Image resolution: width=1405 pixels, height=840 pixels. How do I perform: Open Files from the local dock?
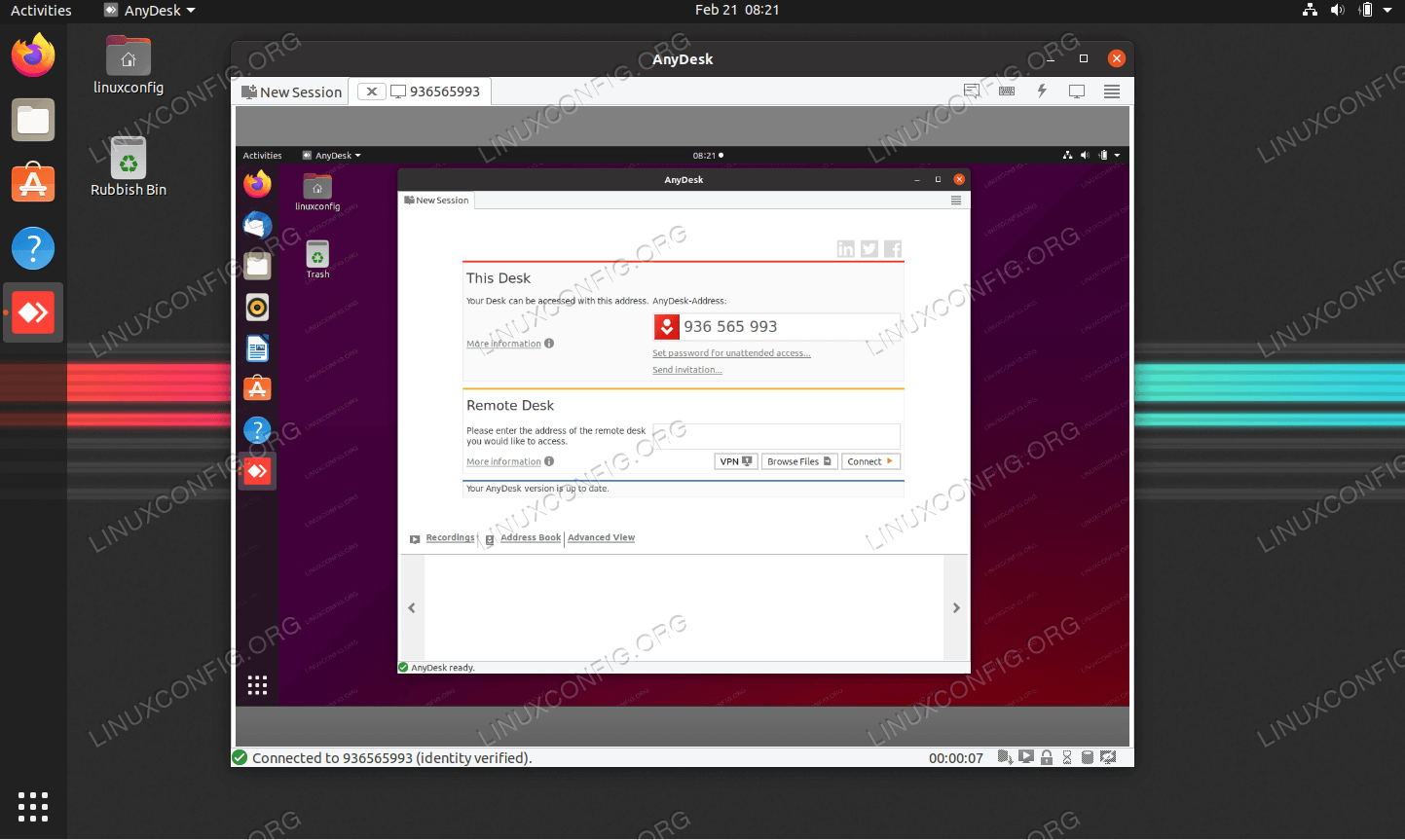coord(33,121)
